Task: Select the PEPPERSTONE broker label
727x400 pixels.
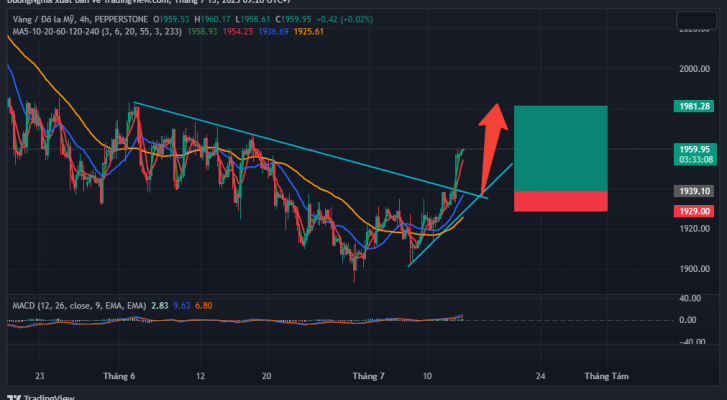Action: [x=121, y=19]
